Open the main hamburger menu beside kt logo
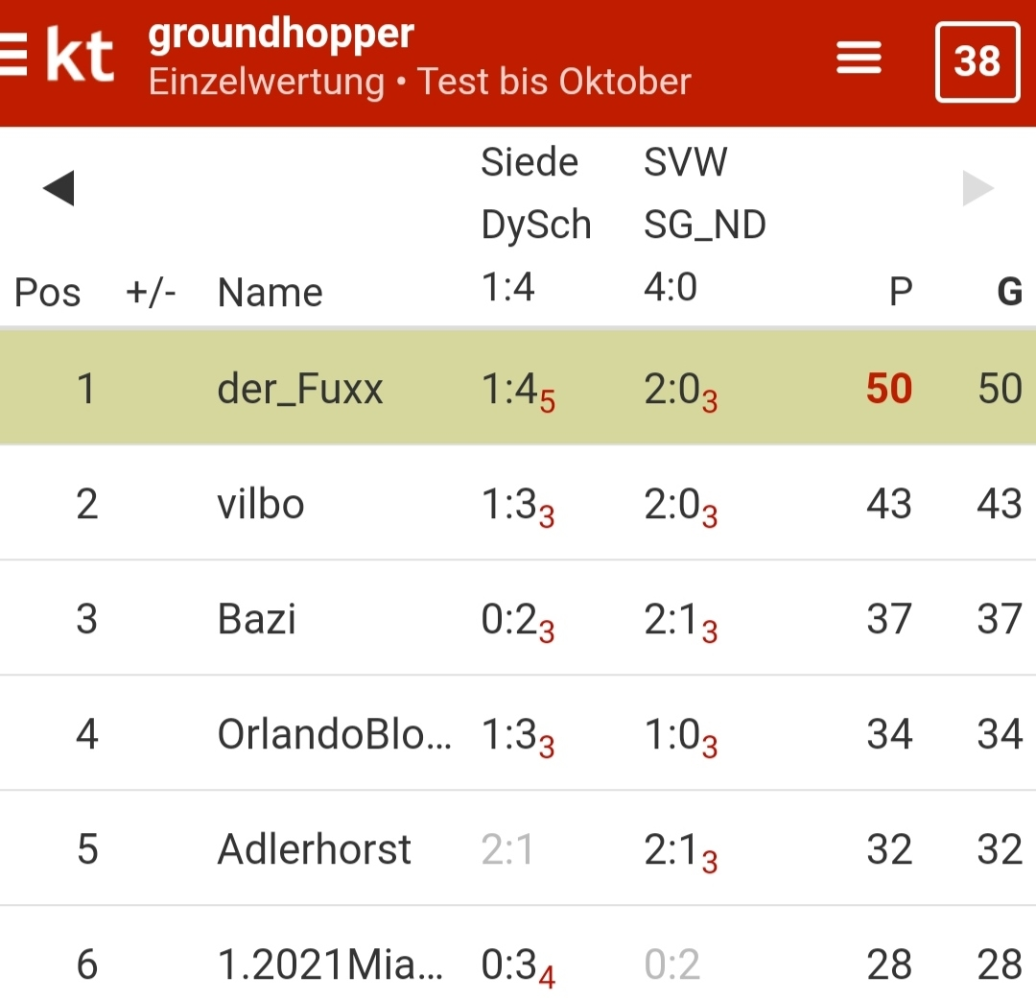 click(13, 56)
